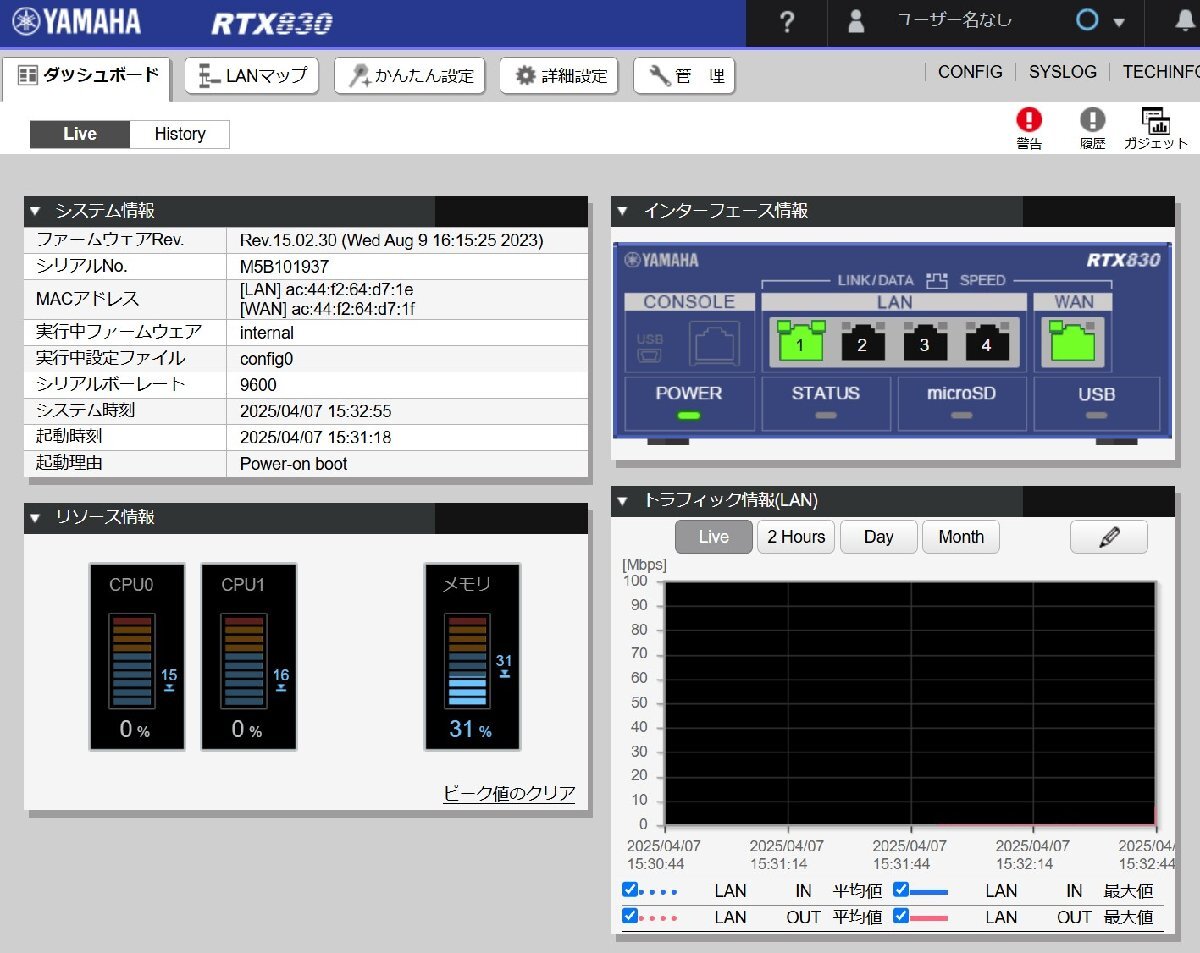The image size is (1200, 953).
Task: Click LAN port 4 on router diagram
Action: (986, 342)
